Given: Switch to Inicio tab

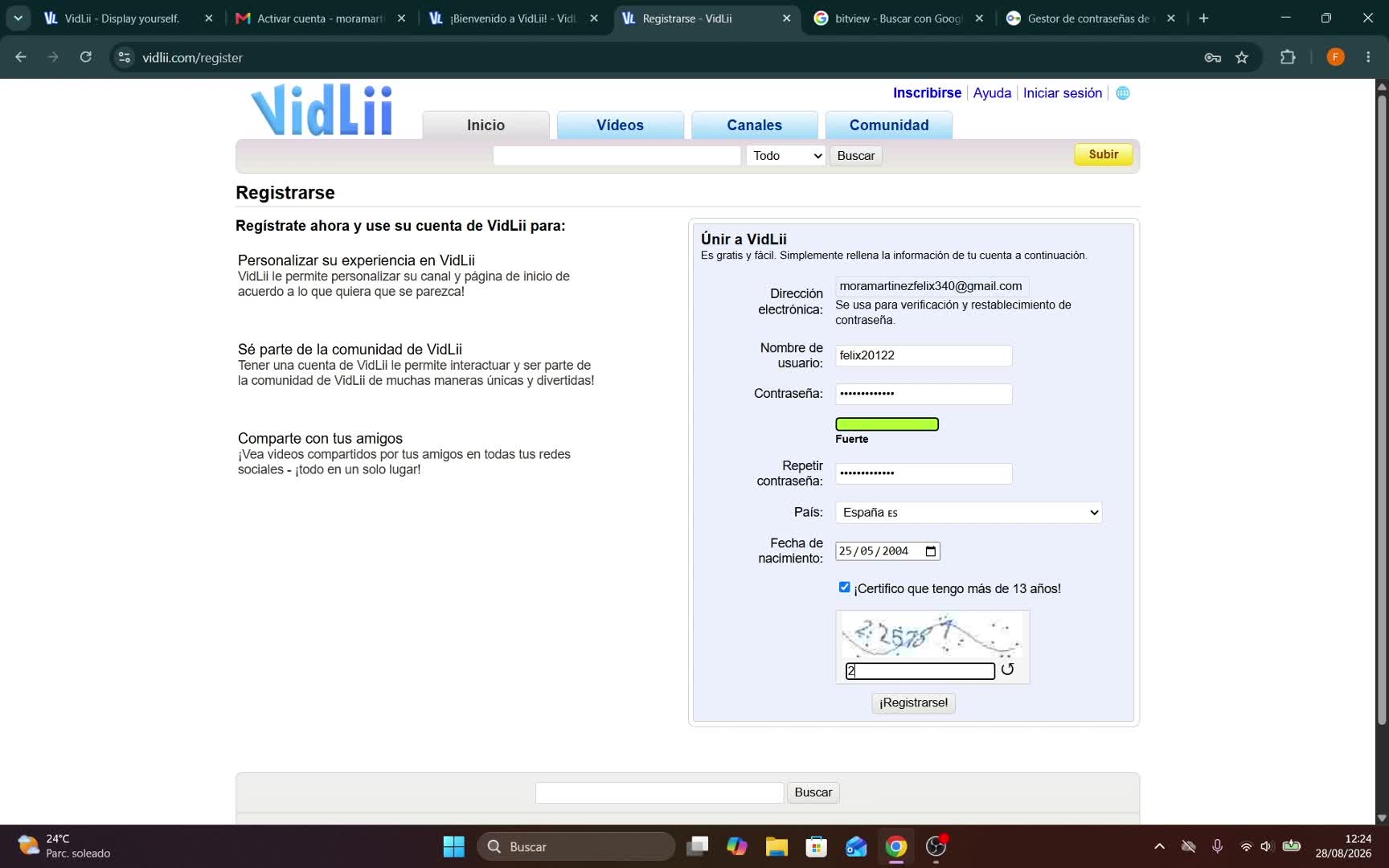Looking at the screenshot, I should [486, 125].
